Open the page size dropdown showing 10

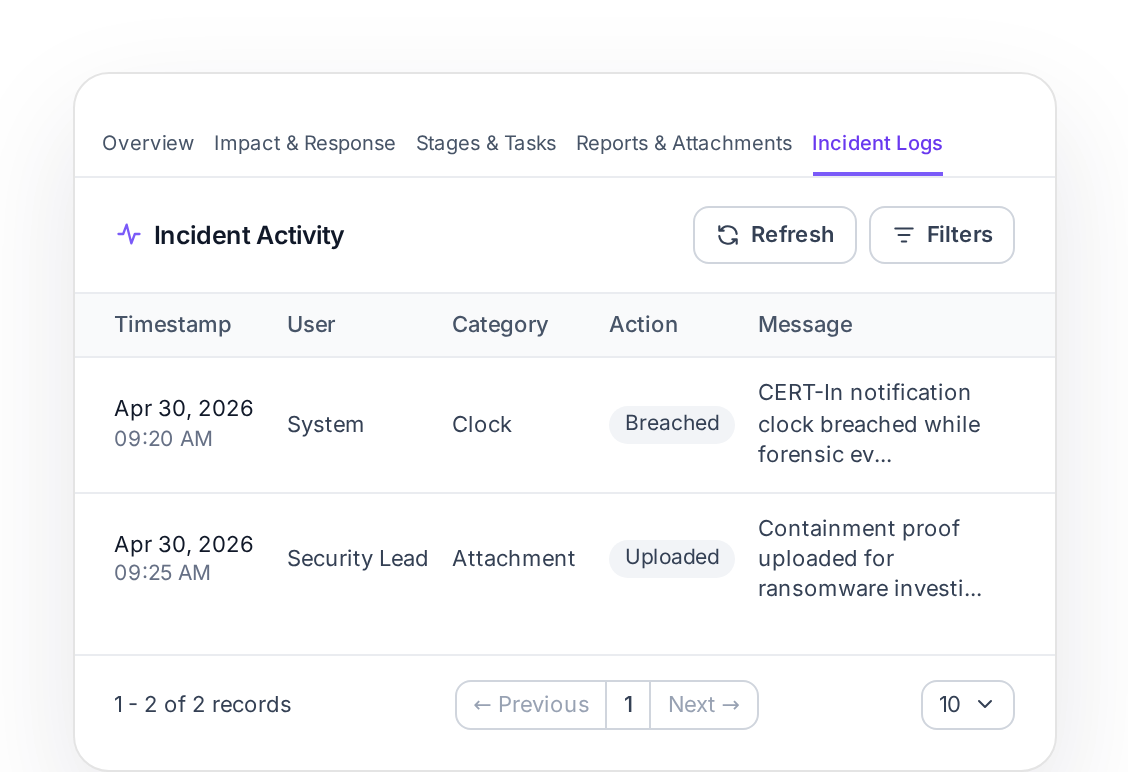[x=968, y=704]
